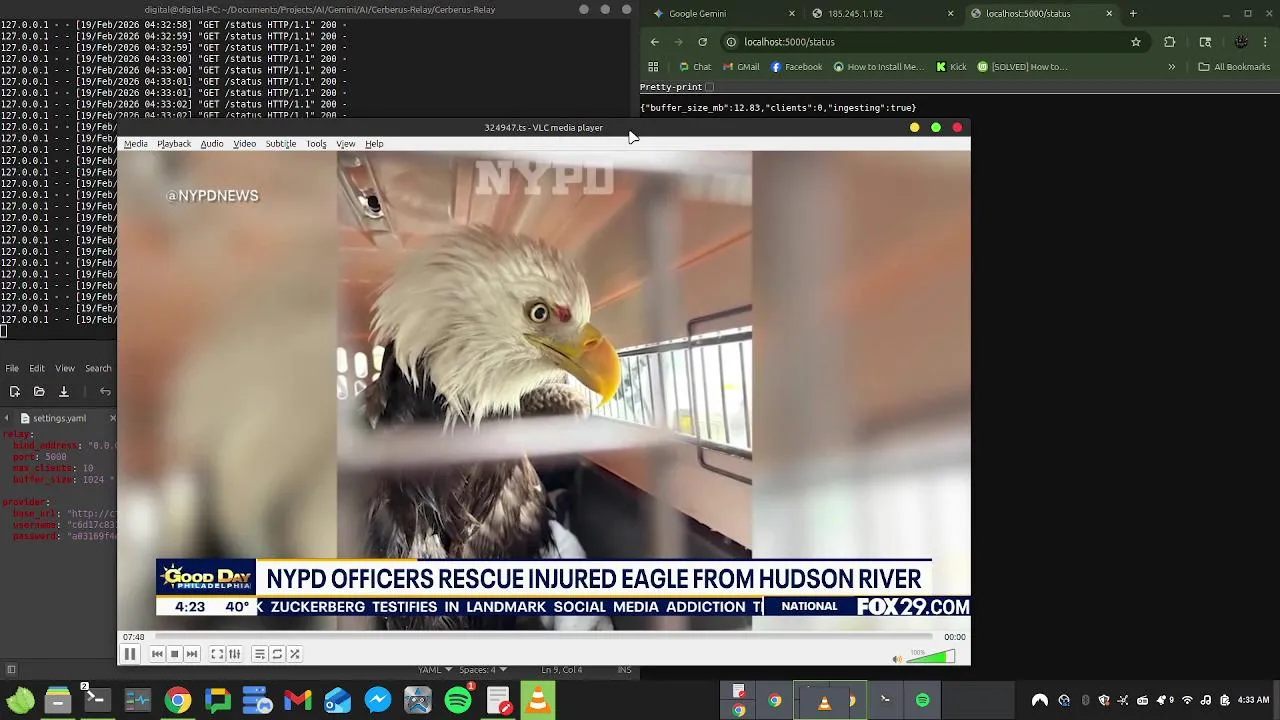This screenshot has width=1280, height=720.
Task: Open the Spaces: 4 indentation dropdown
Action: coord(482,670)
